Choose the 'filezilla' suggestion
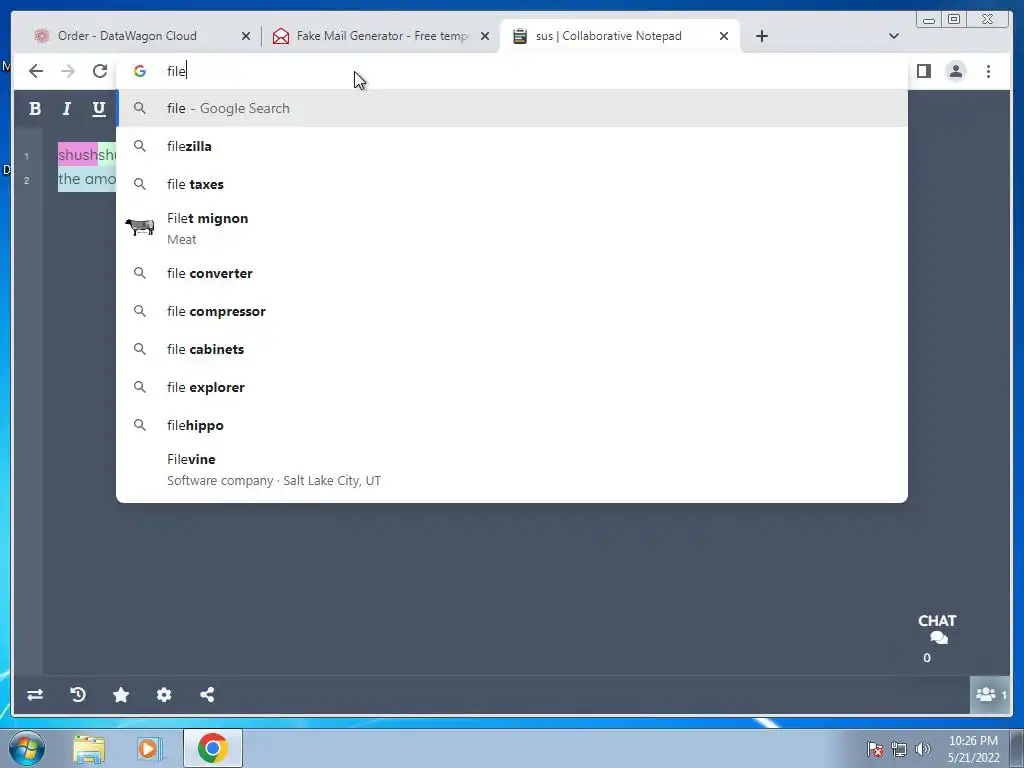Screen dimensions: 1024x768 (512, 146)
